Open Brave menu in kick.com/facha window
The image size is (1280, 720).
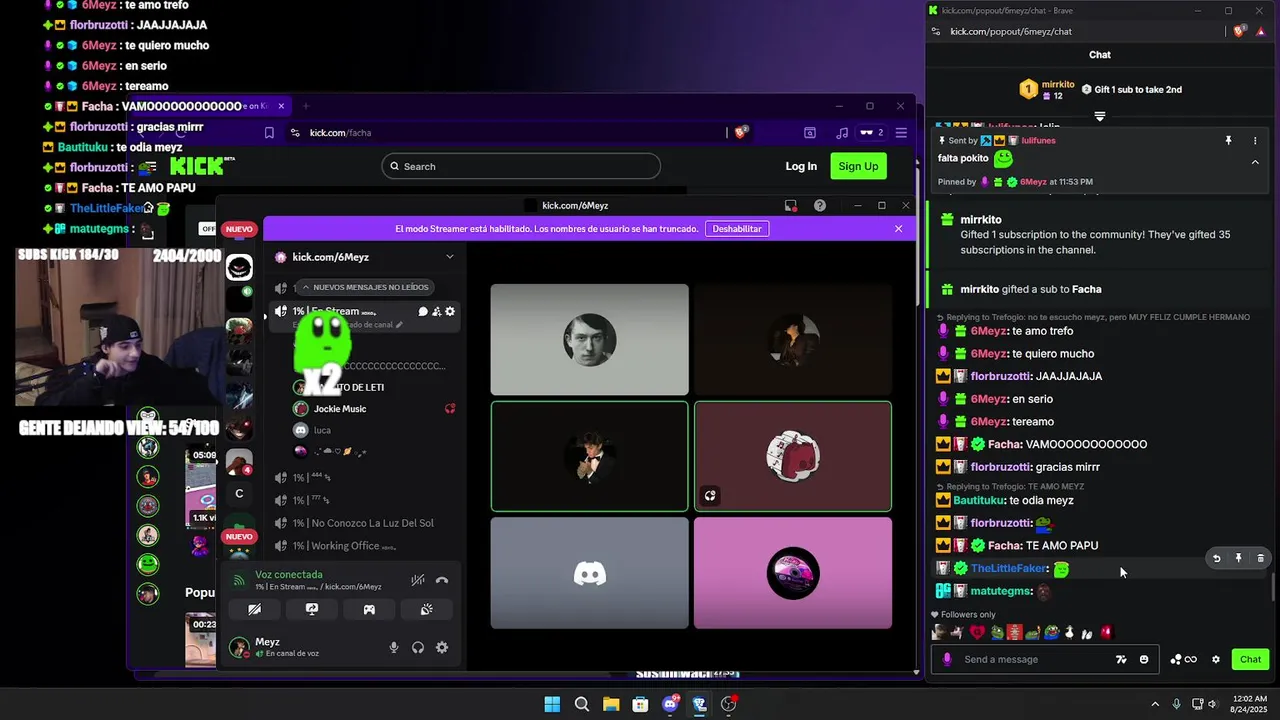(901, 132)
